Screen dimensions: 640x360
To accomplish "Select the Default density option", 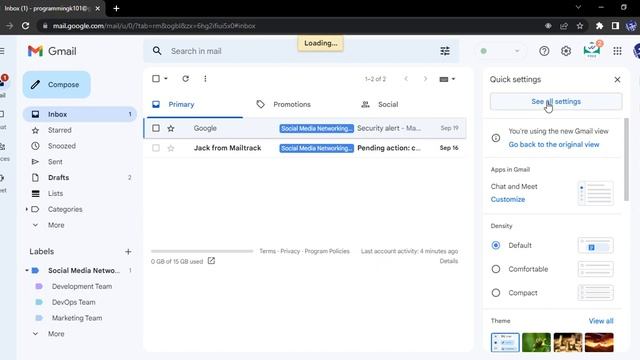I will tap(496, 245).
